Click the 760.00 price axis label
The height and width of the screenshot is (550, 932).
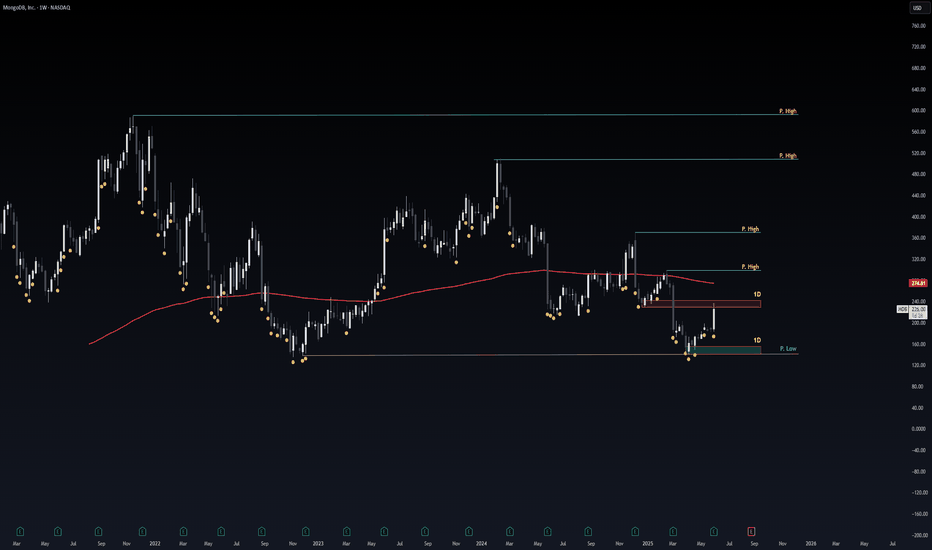coord(918,26)
